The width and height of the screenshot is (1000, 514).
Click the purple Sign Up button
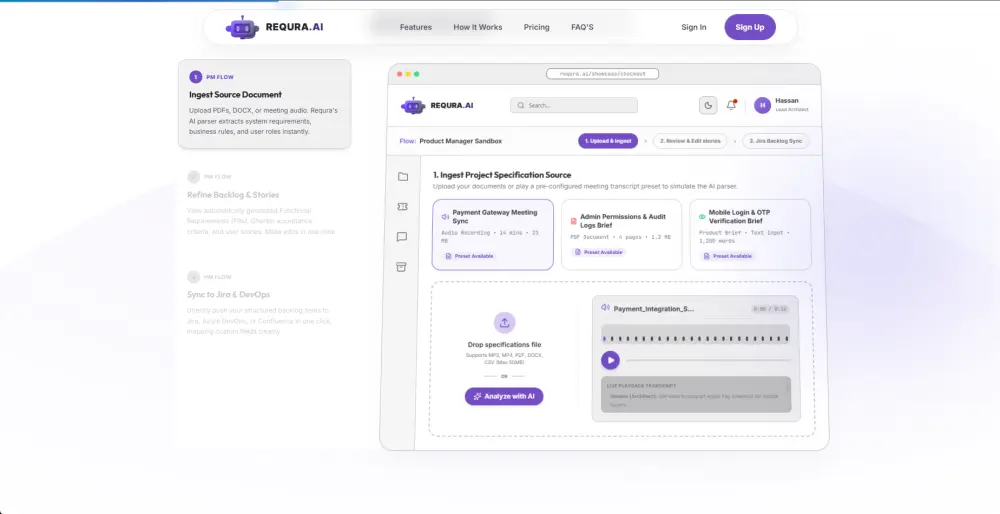[x=750, y=27]
